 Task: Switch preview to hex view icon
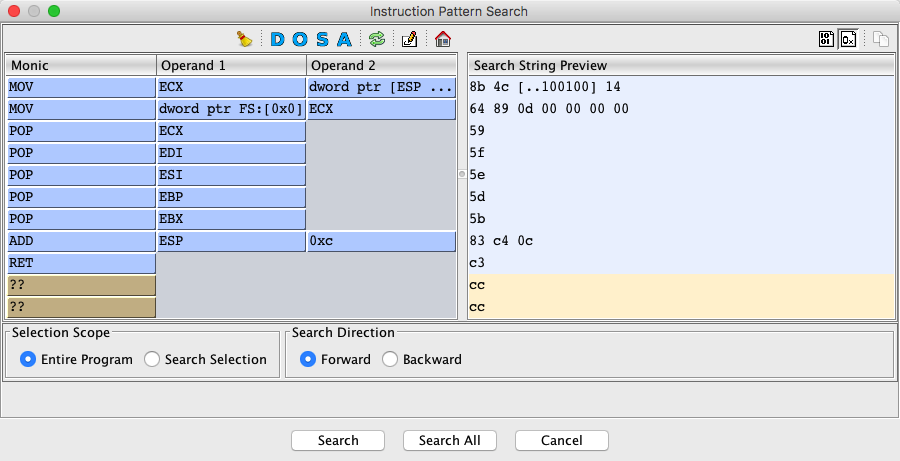[848, 40]
